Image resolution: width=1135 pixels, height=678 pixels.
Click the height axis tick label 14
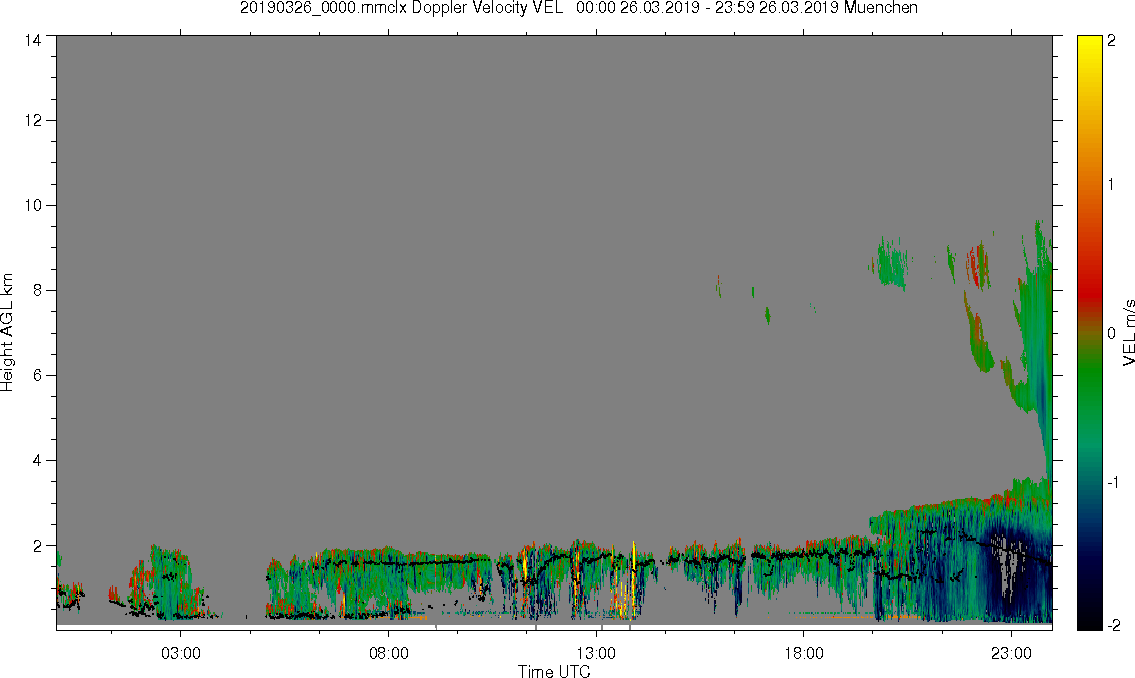click(33, 41)
